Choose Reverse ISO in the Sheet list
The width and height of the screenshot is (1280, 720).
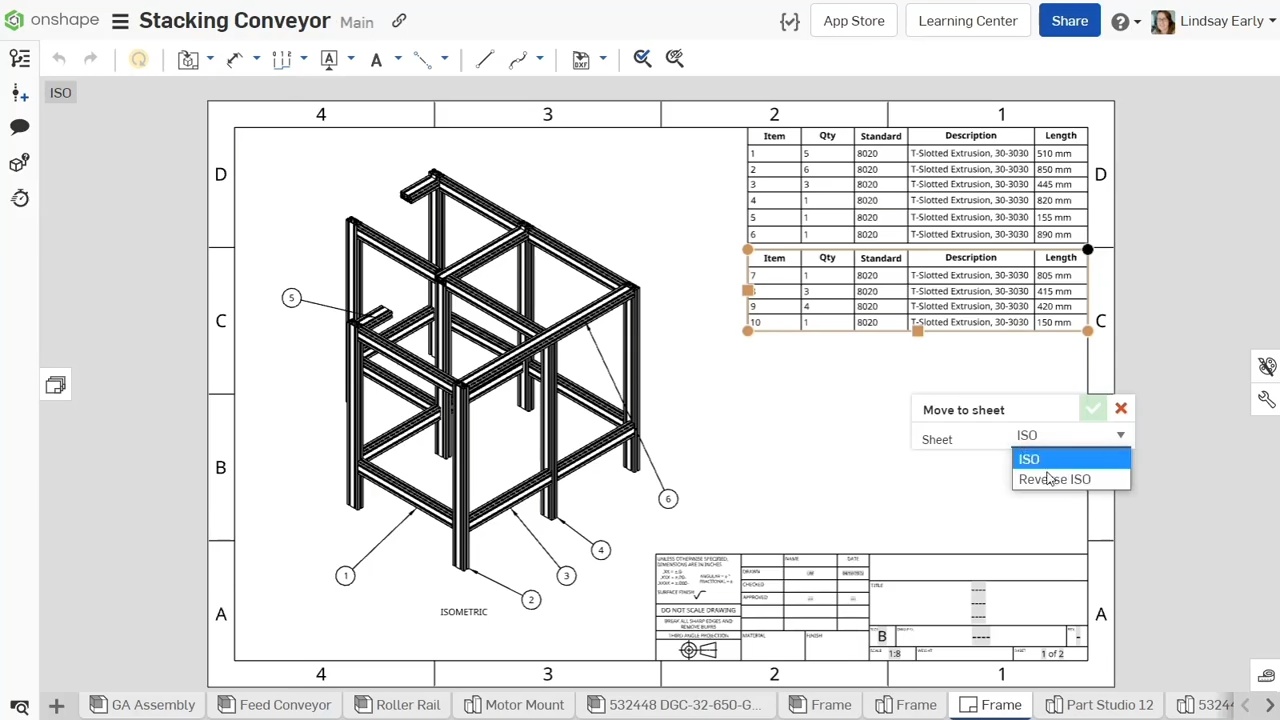pos(1071,479)
